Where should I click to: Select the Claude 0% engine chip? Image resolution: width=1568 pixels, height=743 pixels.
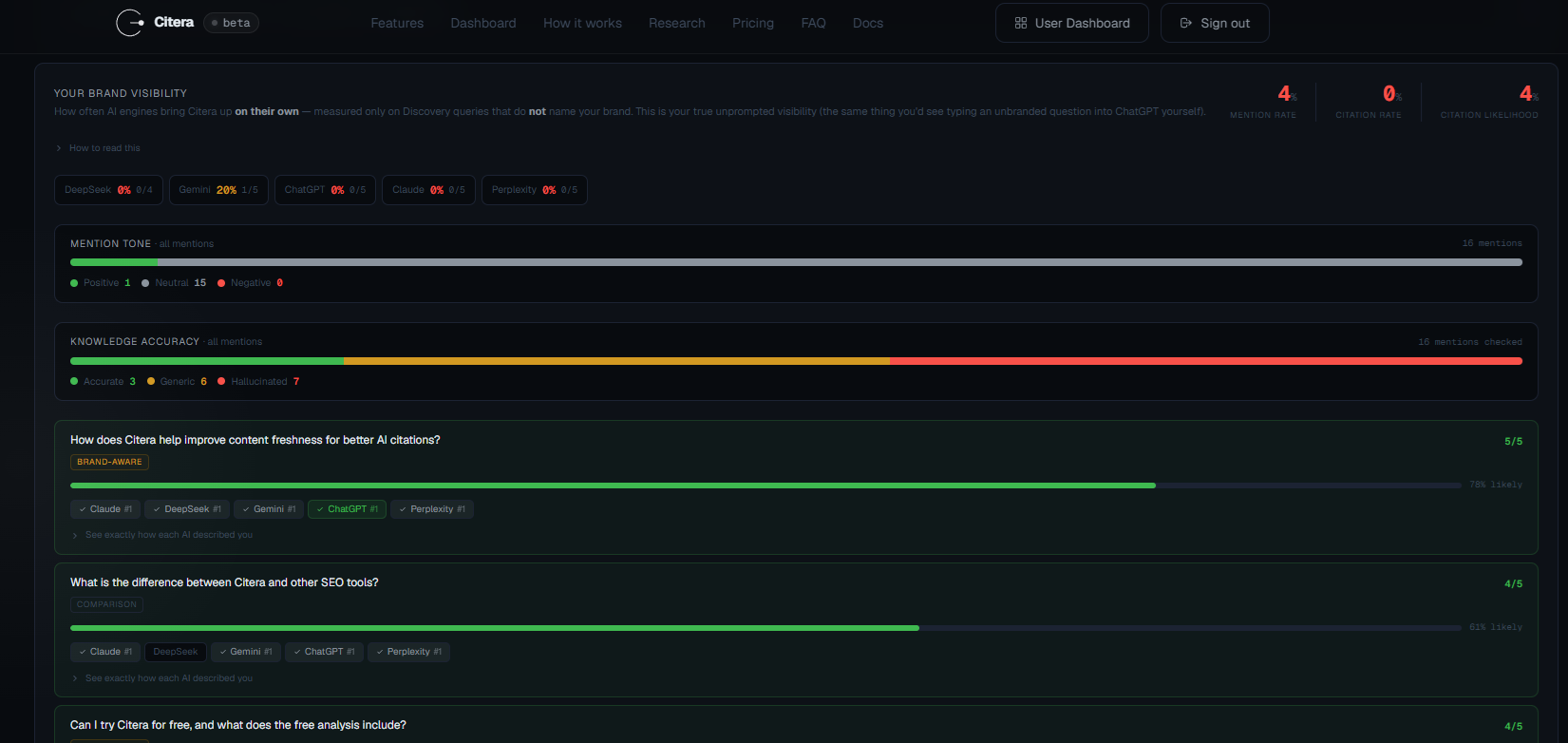coord(428,190)
